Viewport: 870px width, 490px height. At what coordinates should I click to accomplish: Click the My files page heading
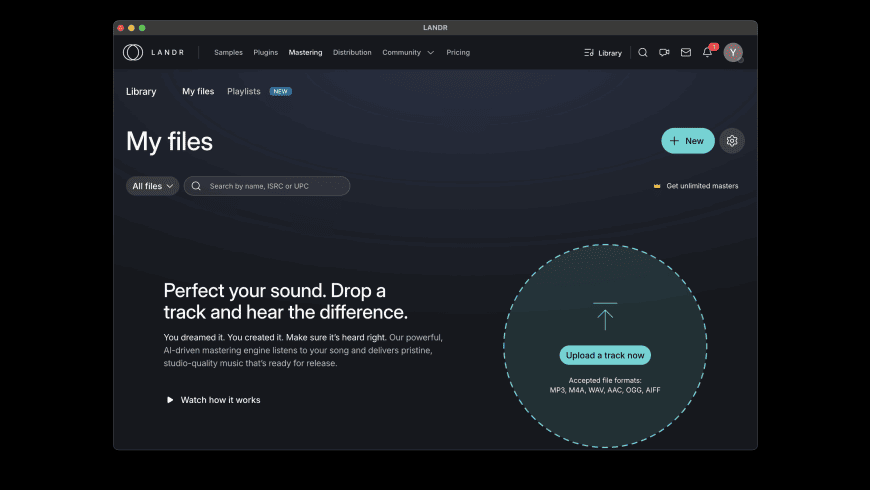click(169, 141)
